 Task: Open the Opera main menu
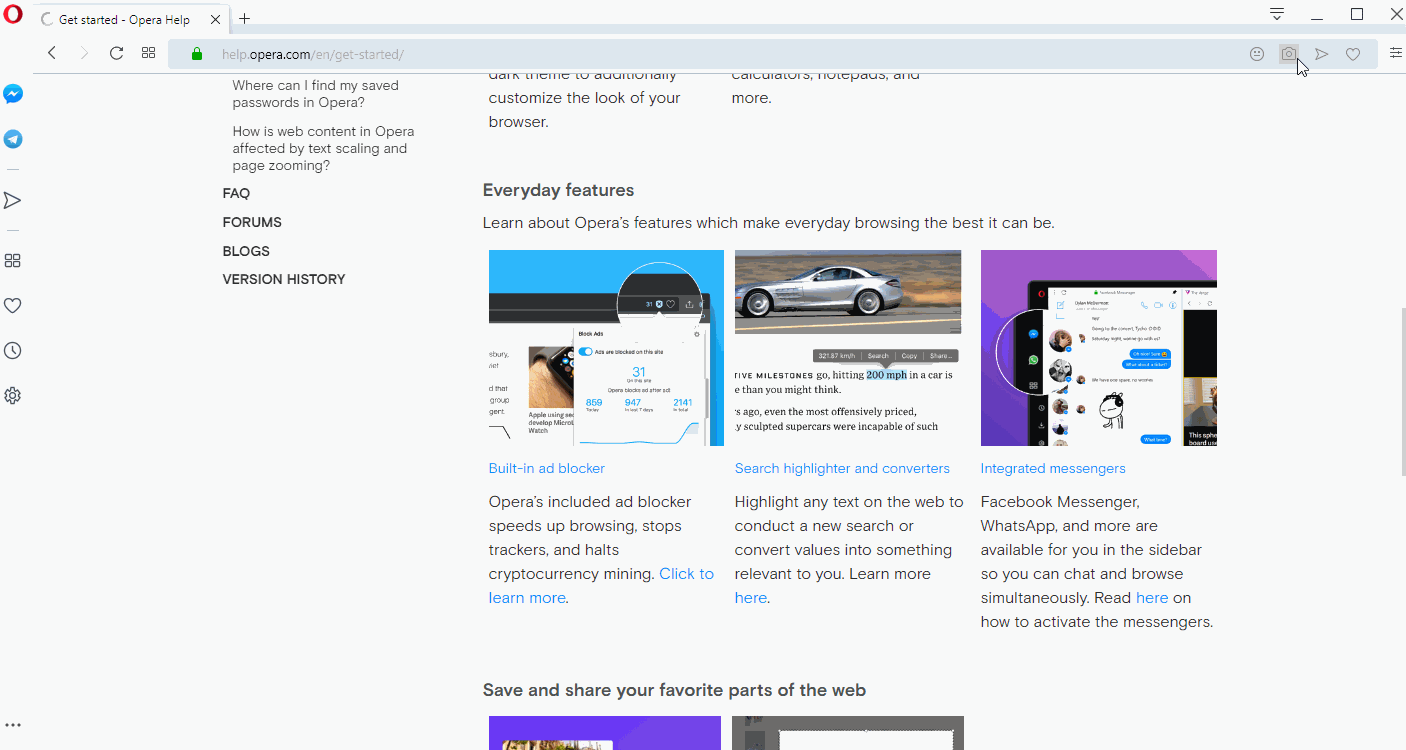[13, 15]
